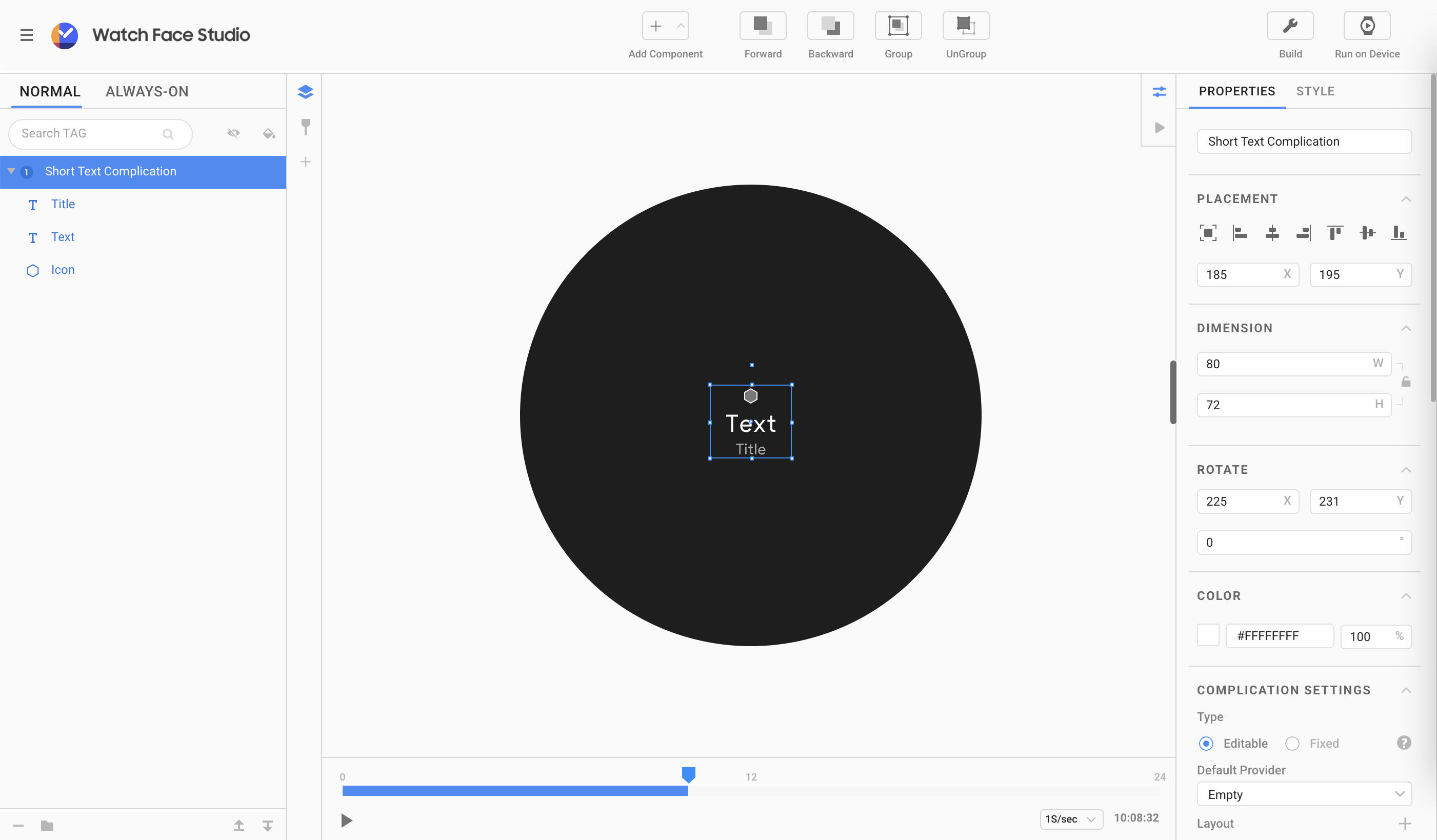Open the Default Provider dropdown
The image size is (1437, 840).
point(1304,794)
